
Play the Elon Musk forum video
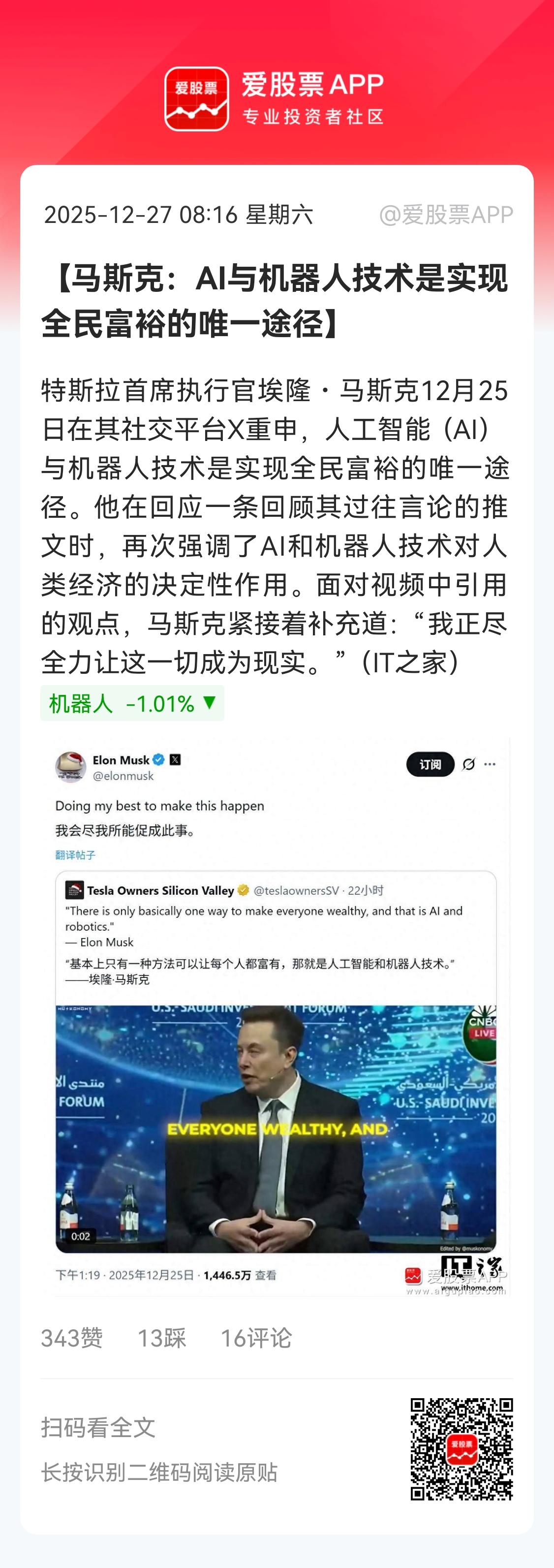(x=276, y=1129)
